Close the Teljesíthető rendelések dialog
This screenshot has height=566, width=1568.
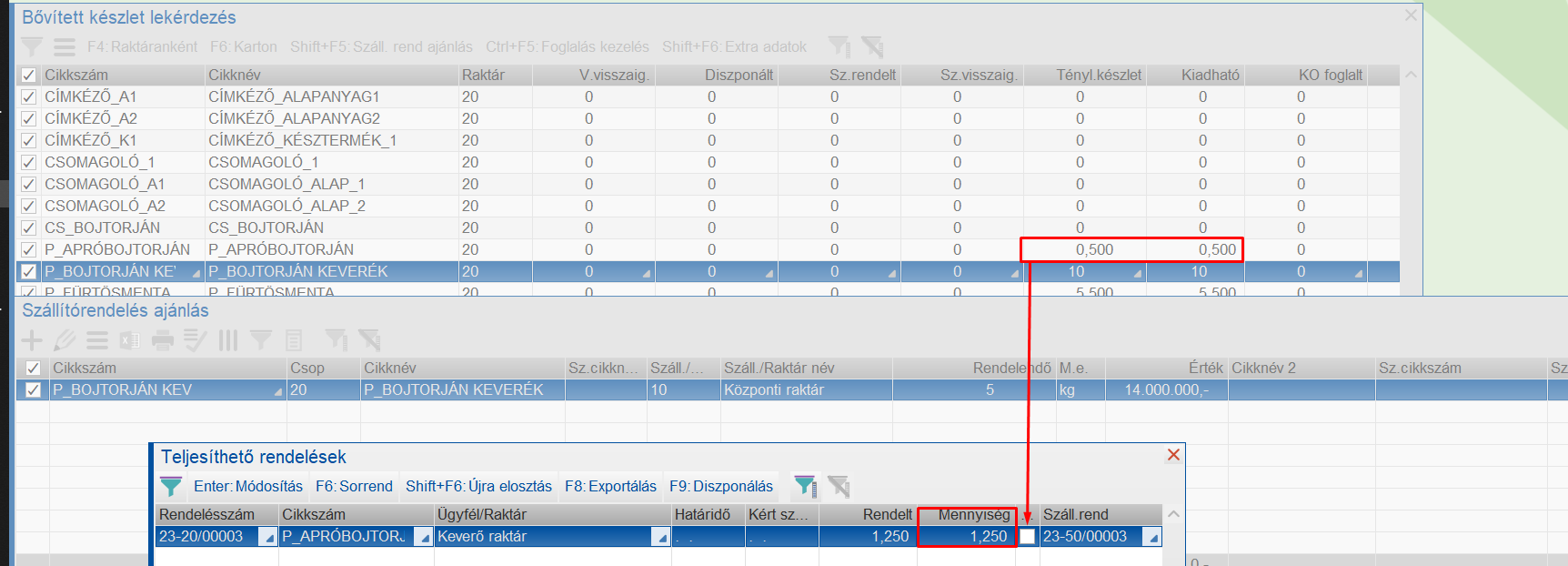(x=1173, y=455)
